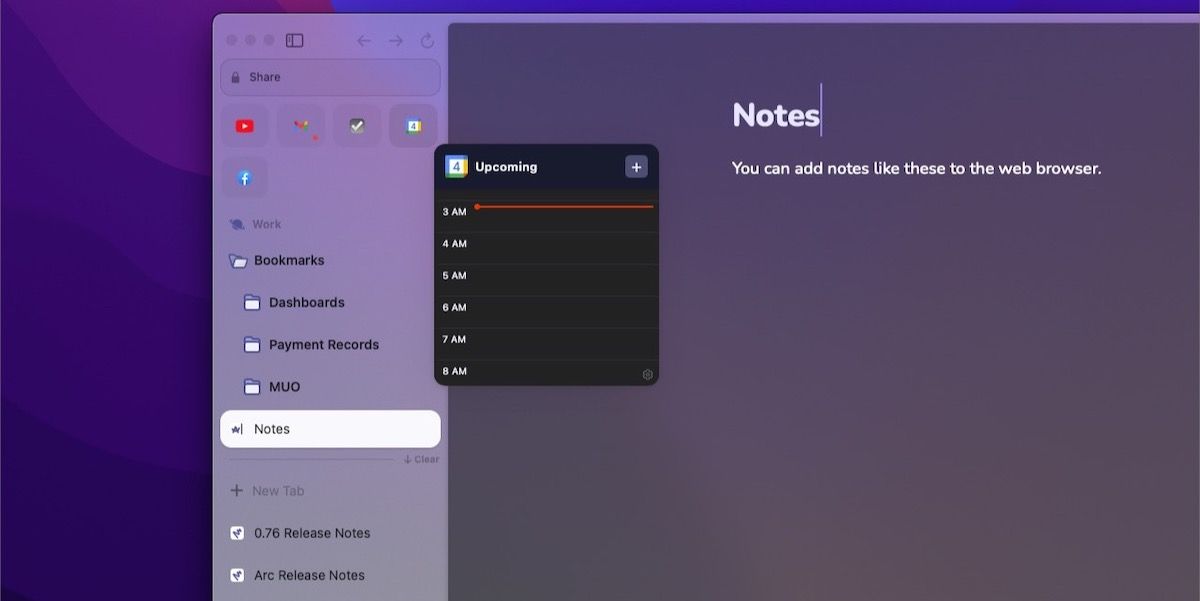The width and height of the screenshot is (1200, 601).
Task: Select the Work space label
Action: point(266,224)
